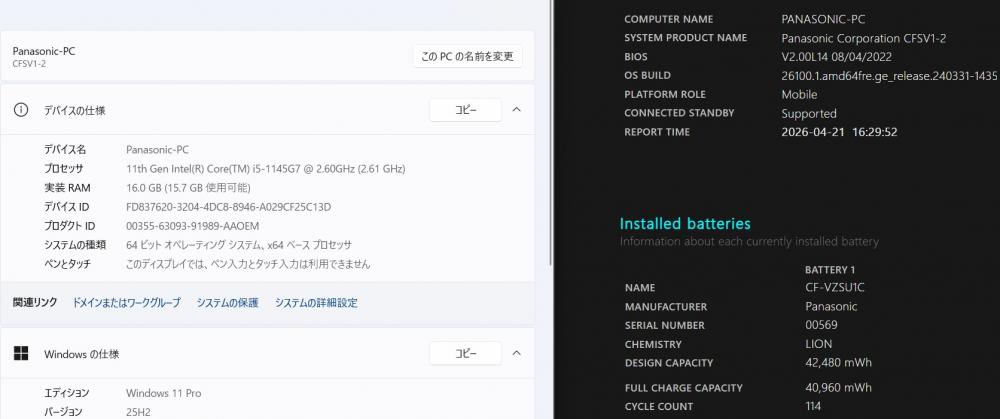Select the product ID 00355-63093 value

193,226
